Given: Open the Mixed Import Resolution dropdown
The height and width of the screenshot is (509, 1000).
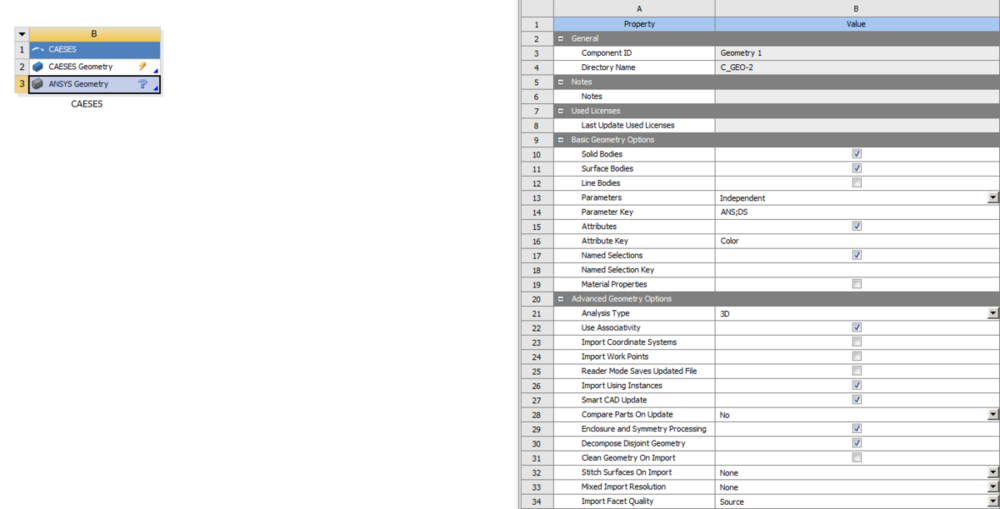Looking at the screenshot, I should [993, 487].
